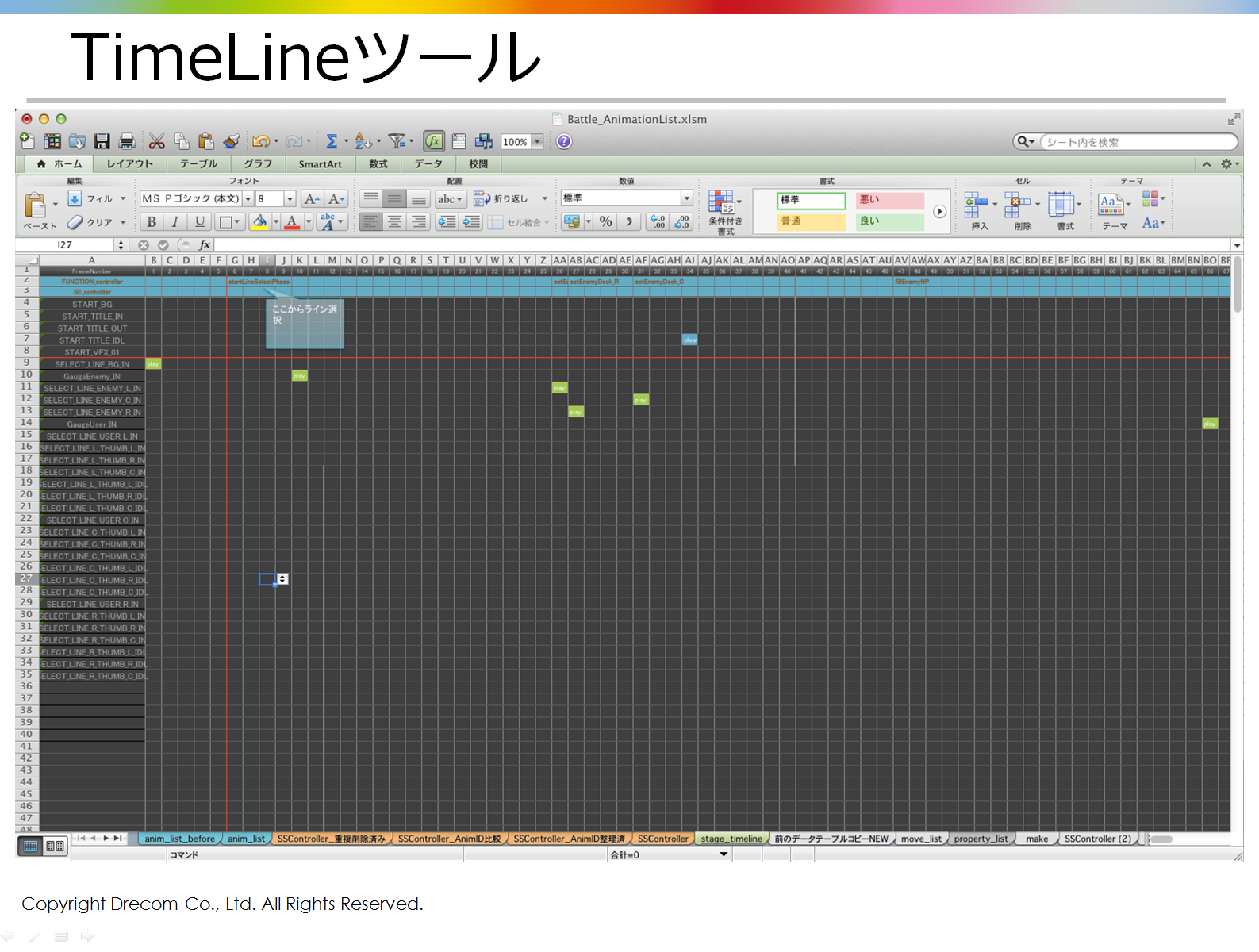
Task: Click the increase font size icon
Action: [x=312, y=199]
